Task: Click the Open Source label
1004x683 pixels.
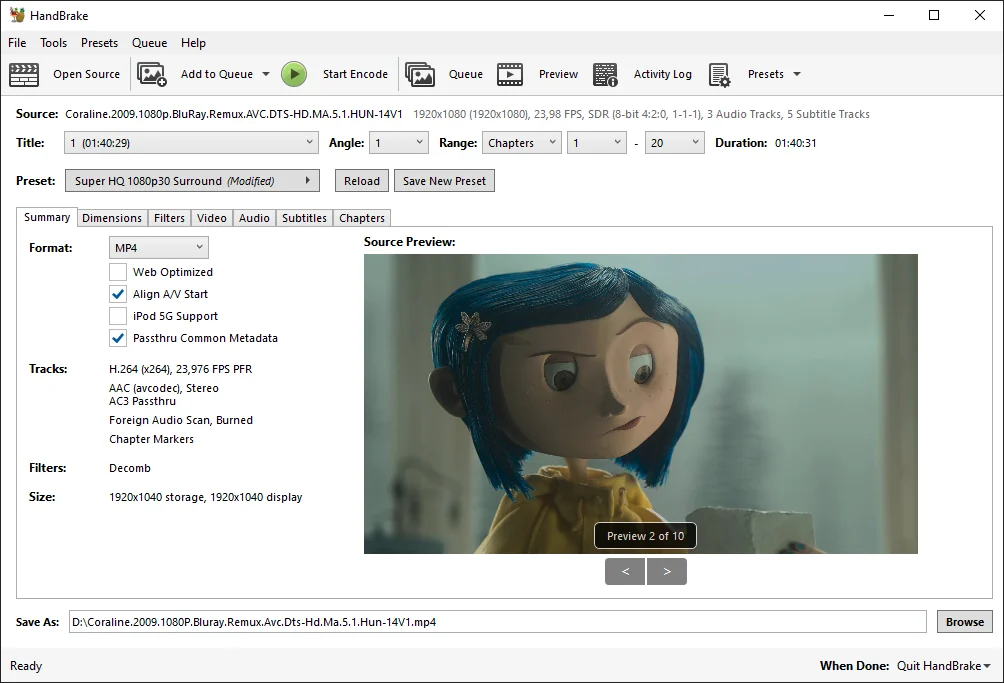Action: point(86,74)
